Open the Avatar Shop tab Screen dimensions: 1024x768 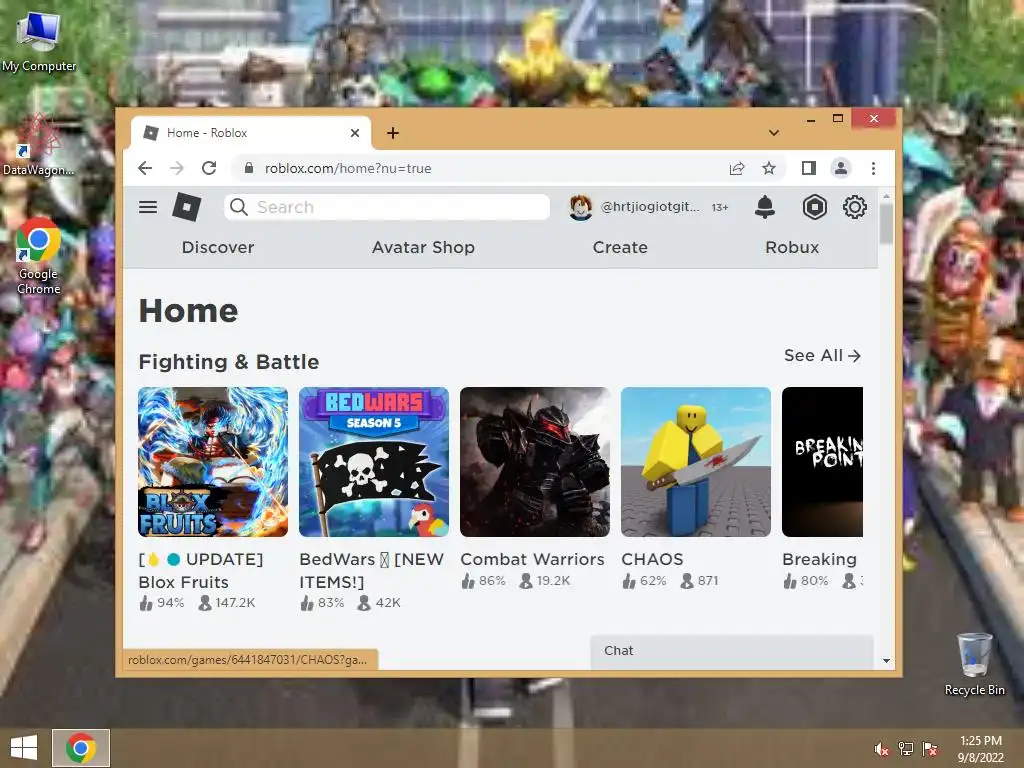[x=423, y=248]
